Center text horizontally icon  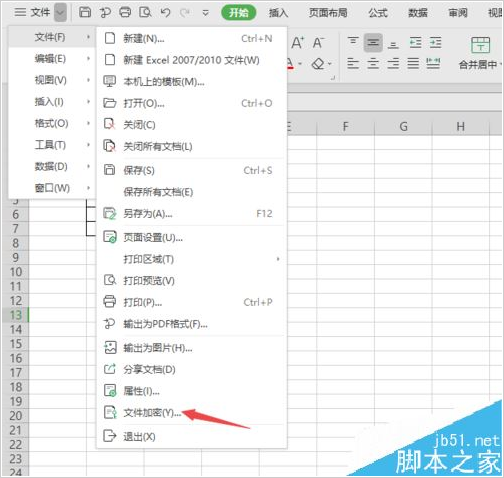373,63
